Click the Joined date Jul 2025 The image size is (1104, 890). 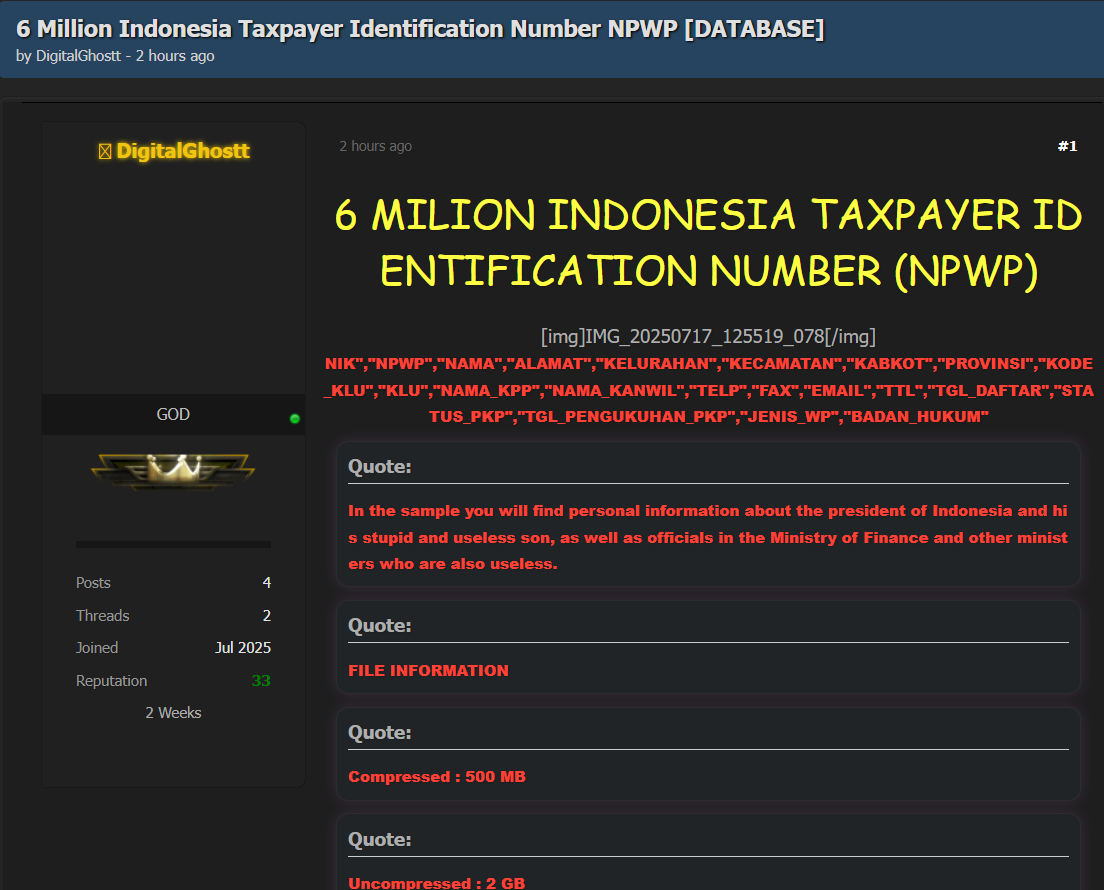point(243,648)
